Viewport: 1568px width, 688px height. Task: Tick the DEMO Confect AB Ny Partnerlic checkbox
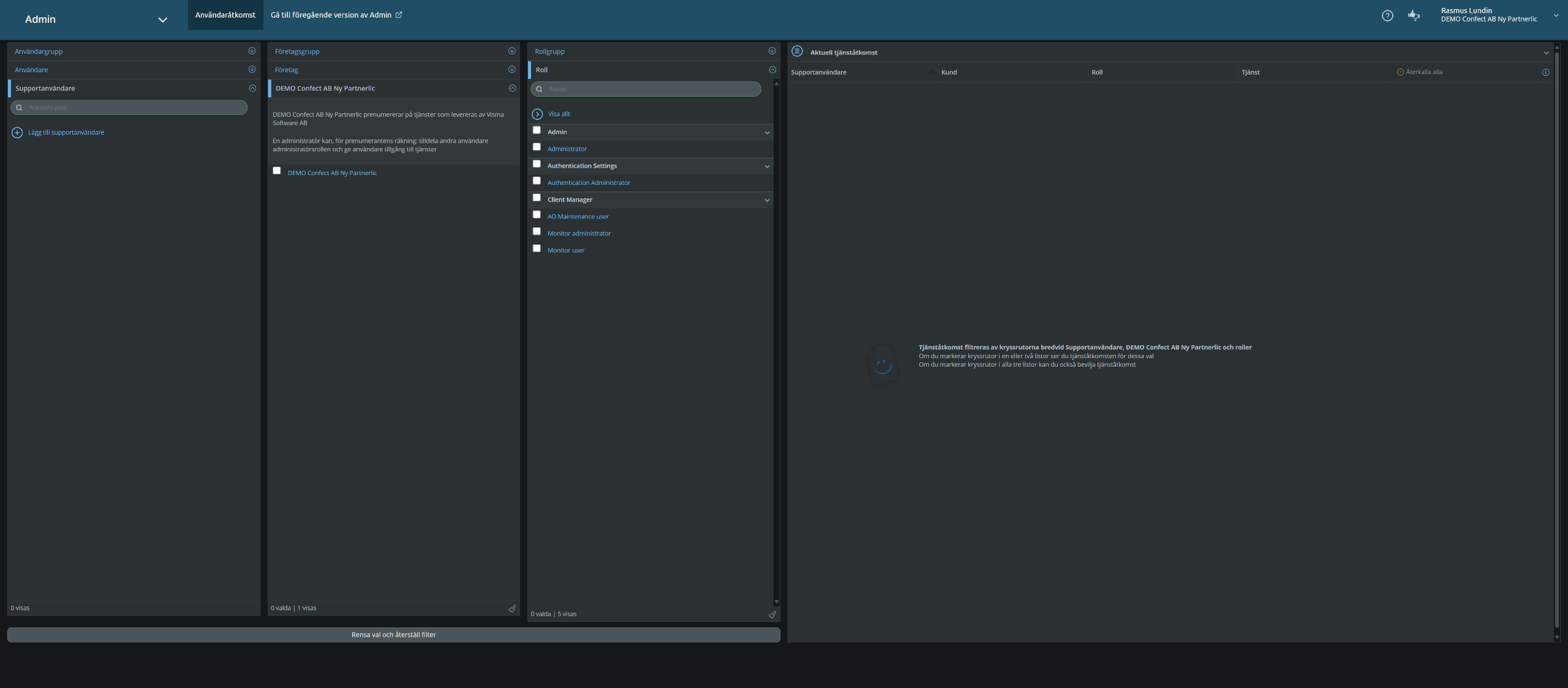(x=277, y=171)
